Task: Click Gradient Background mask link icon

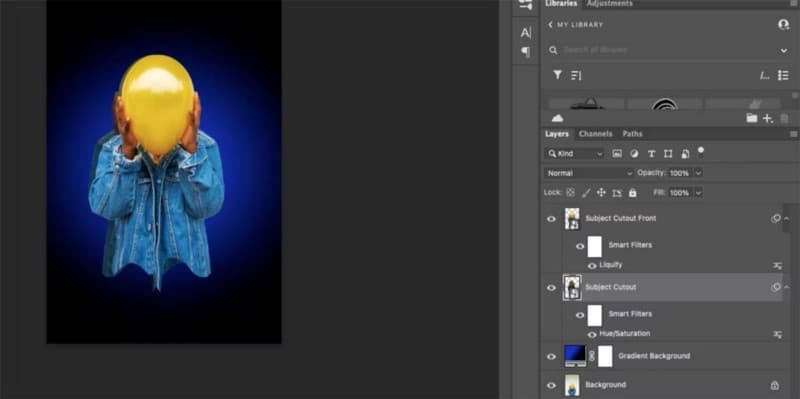Action: point(592,356)
